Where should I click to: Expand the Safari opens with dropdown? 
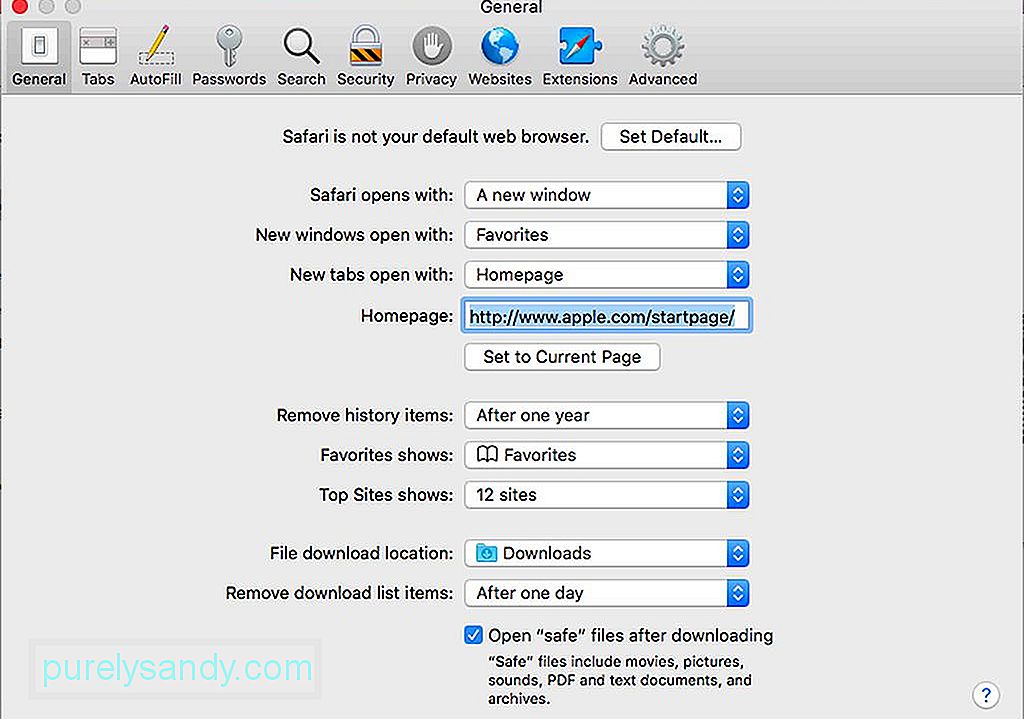pyautogui.click(x=607, y=195)
